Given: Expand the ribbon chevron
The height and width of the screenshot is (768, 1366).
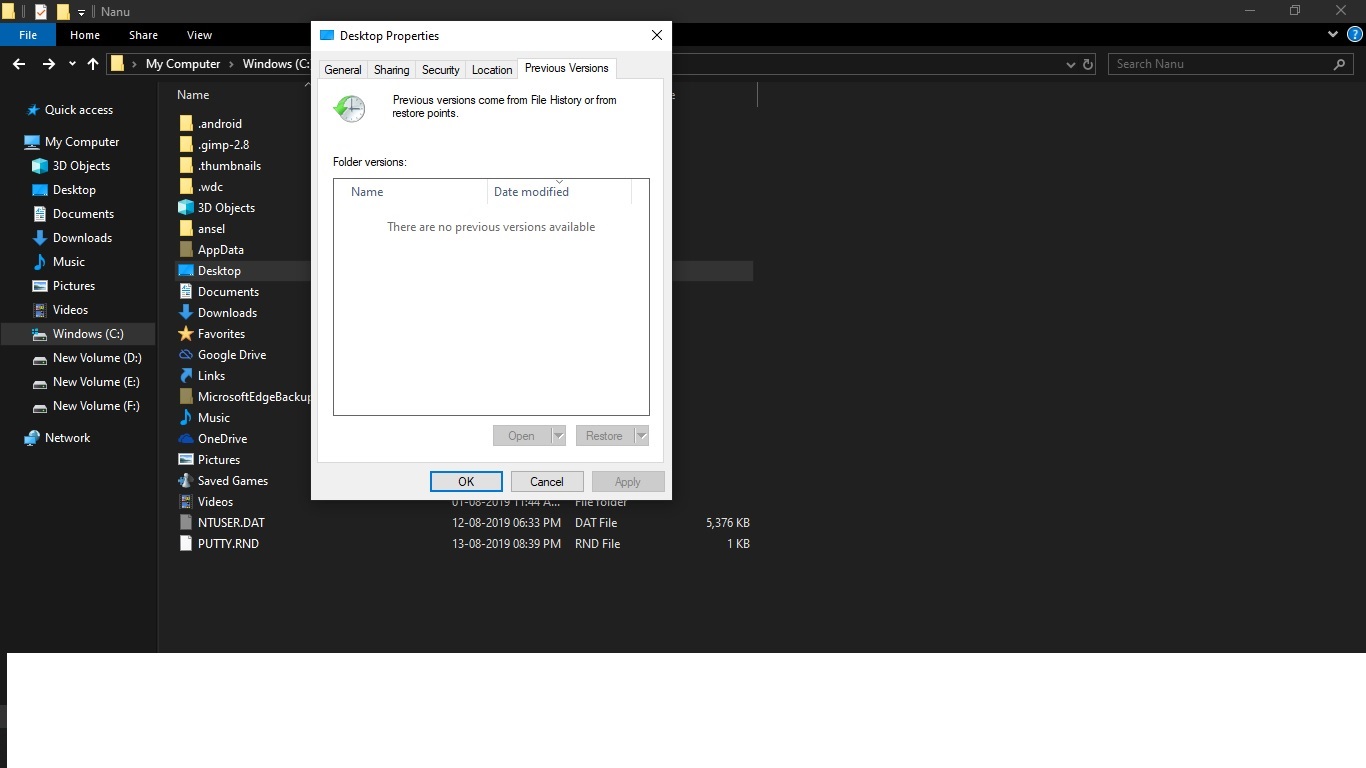Looking at the screenshot, I should (1332, 35).
